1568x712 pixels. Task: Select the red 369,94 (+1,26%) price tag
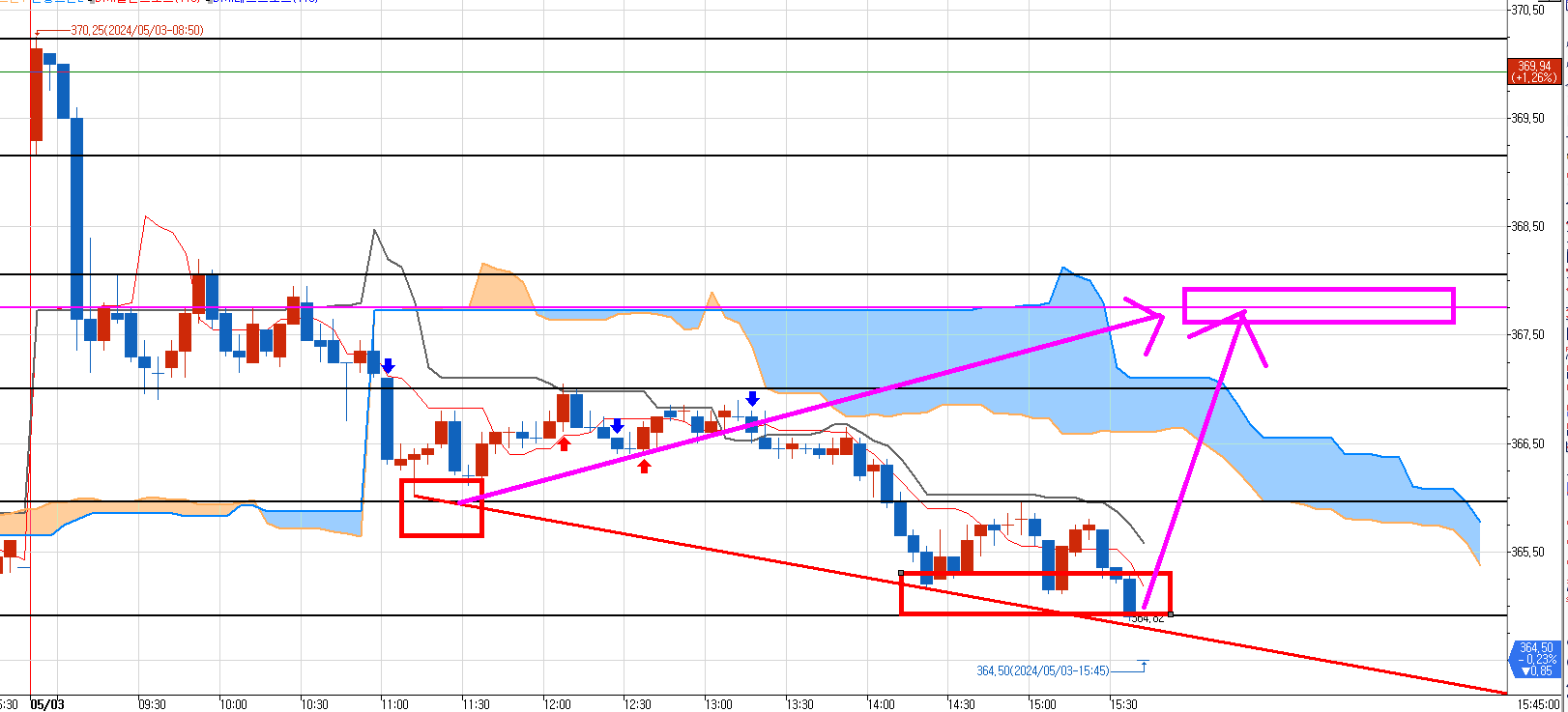(1534, 71)
